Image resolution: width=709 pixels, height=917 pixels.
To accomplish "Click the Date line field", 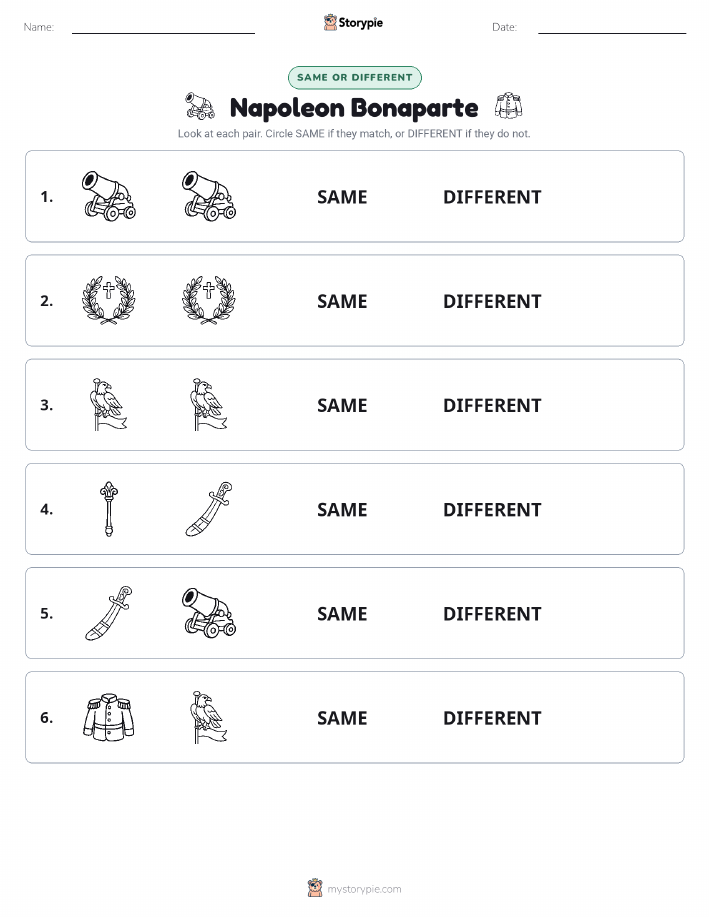I will pyautogui.click(x=612, y=27).
